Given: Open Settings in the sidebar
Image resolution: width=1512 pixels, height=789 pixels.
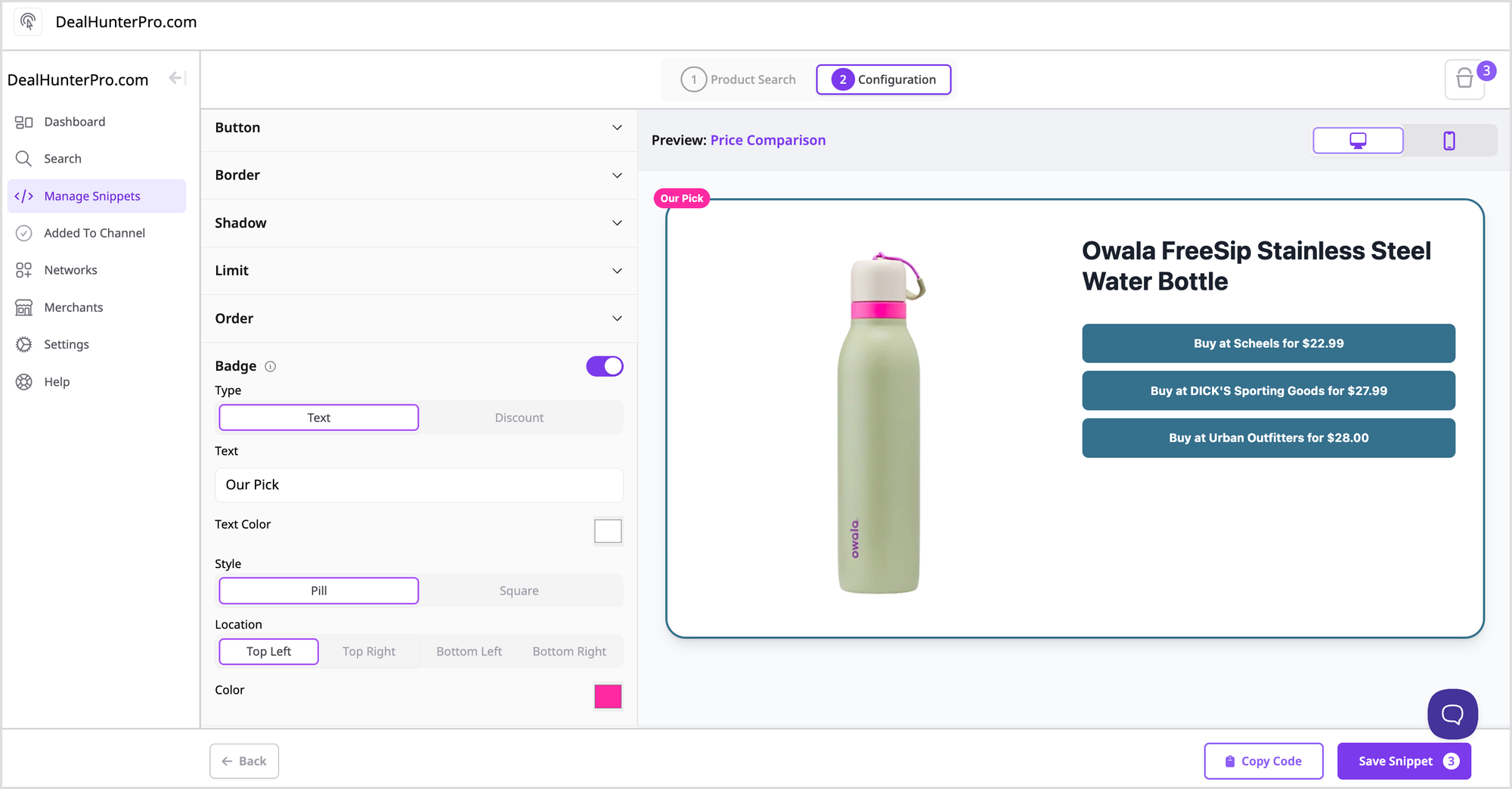Looking at the screenshot, I should [97, 344].
